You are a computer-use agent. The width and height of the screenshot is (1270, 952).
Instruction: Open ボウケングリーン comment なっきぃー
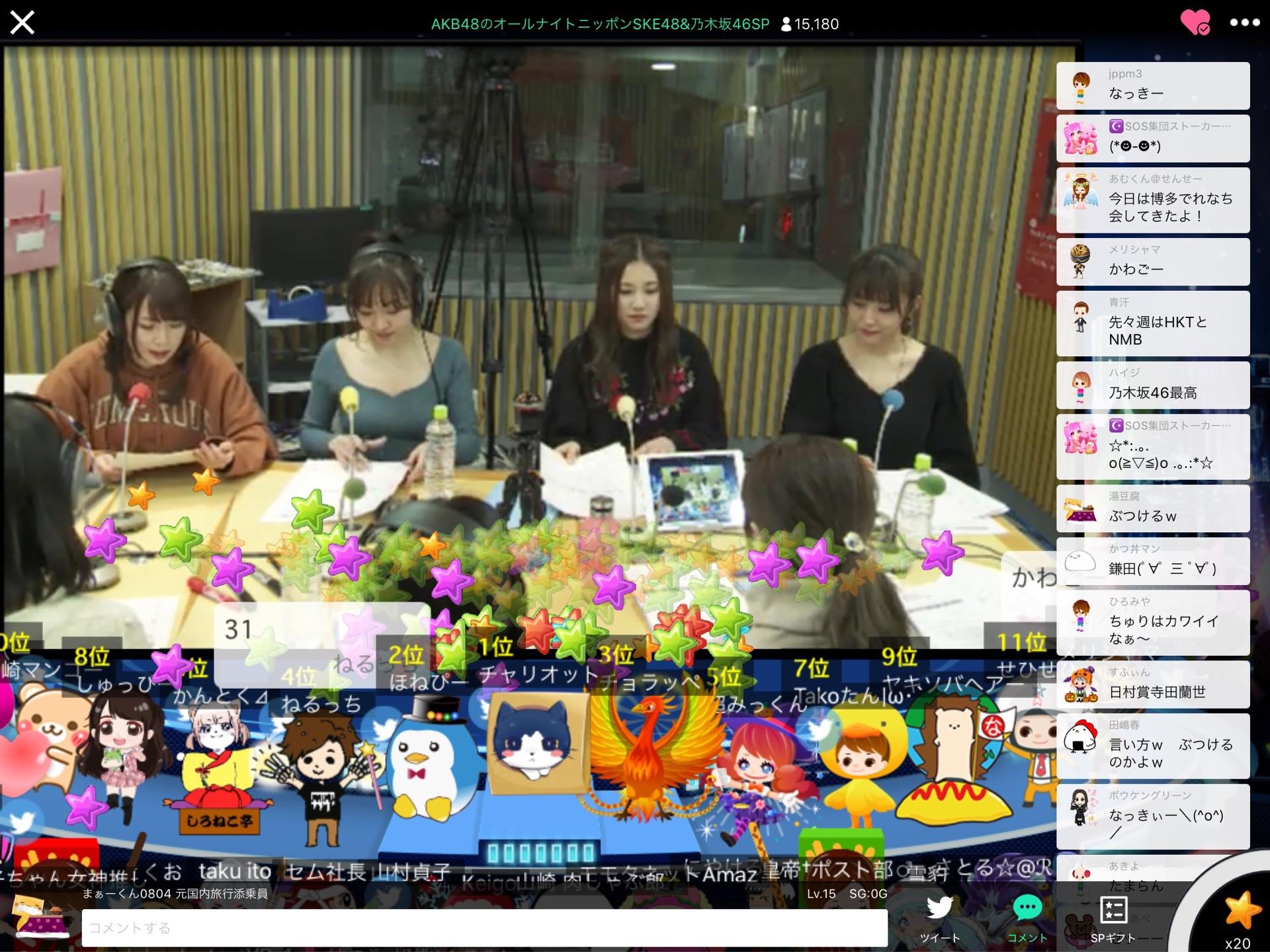[1153, 816]
